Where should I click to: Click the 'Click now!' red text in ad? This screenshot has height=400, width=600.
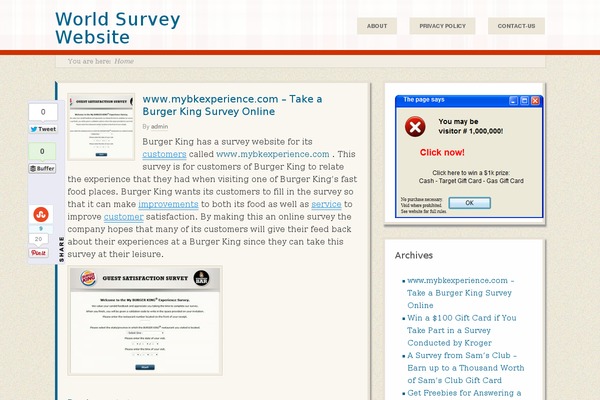pos(442,152)
